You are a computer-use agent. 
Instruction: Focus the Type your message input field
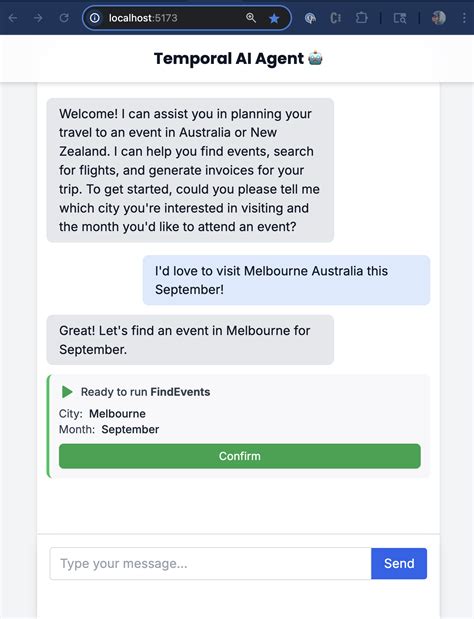coord(210,563)
